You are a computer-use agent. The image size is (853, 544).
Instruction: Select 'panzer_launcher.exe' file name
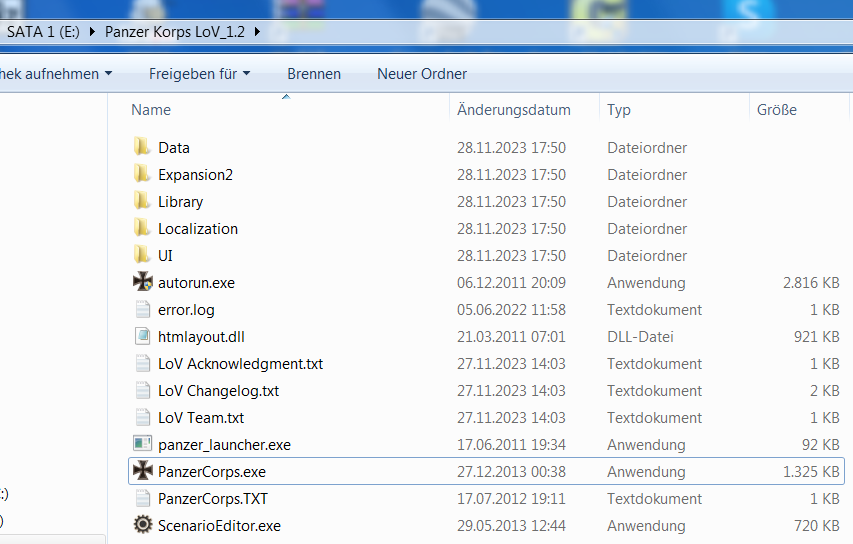(224, 445)
